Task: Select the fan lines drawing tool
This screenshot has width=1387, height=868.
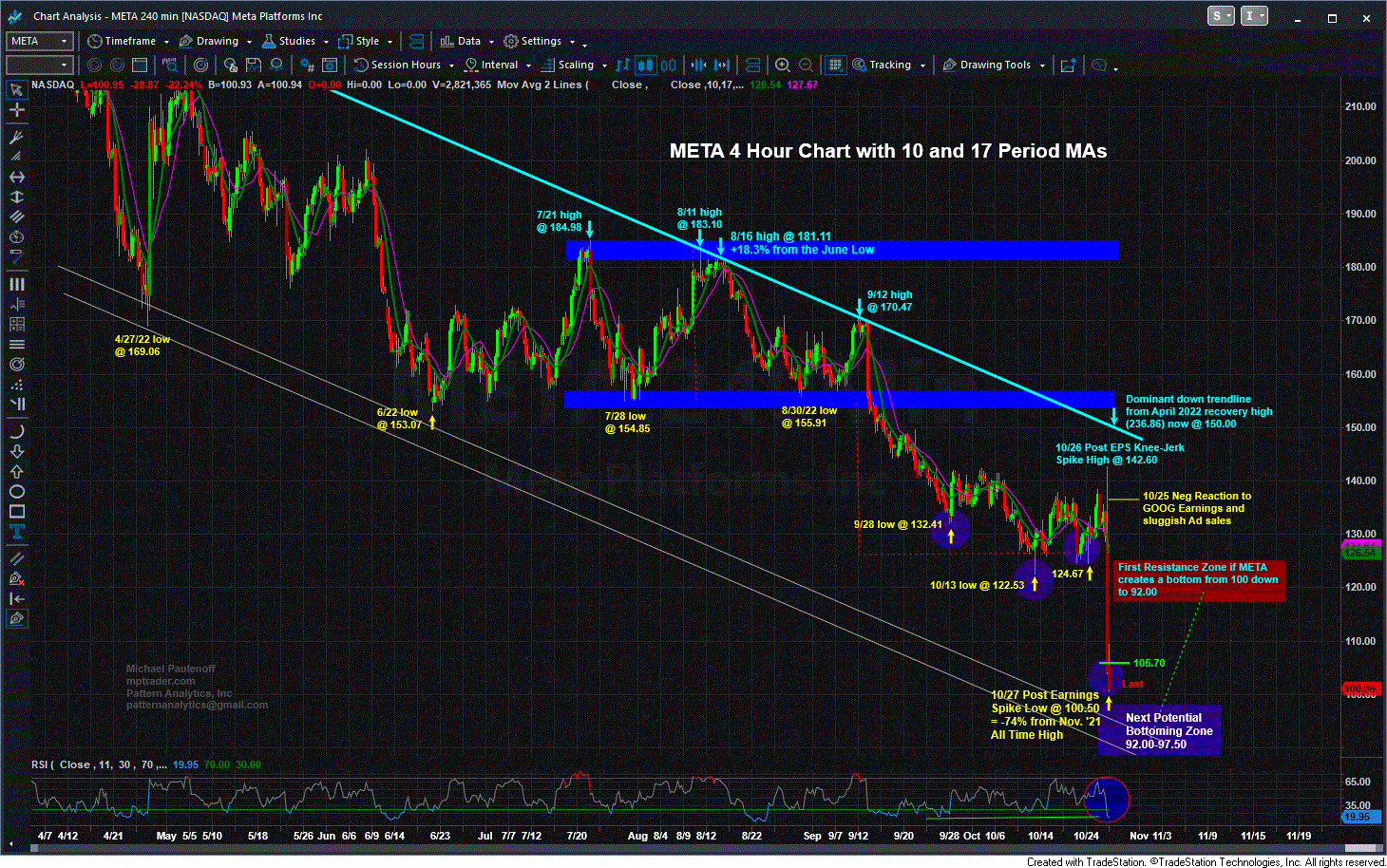Action: (16, 157)
